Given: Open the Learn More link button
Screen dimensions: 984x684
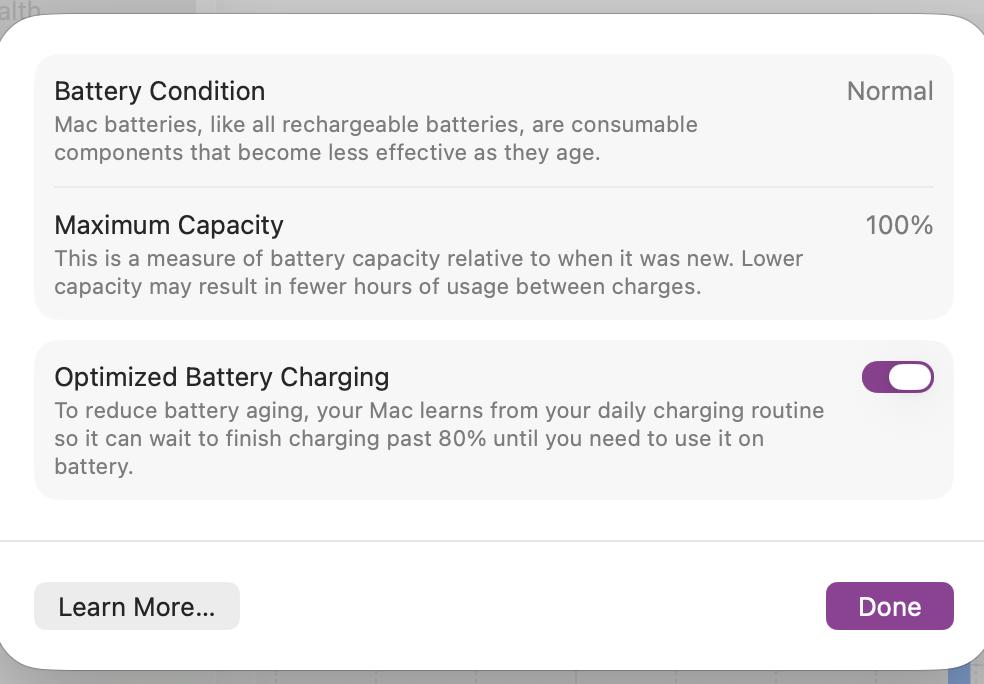Looking at the screenshot, I should coord(137,606).
